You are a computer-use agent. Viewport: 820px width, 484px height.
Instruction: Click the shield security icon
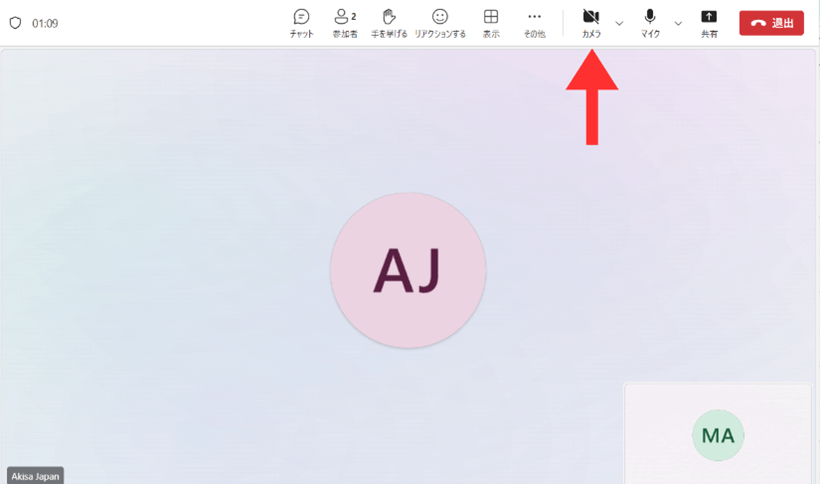(x=16, y=23)
